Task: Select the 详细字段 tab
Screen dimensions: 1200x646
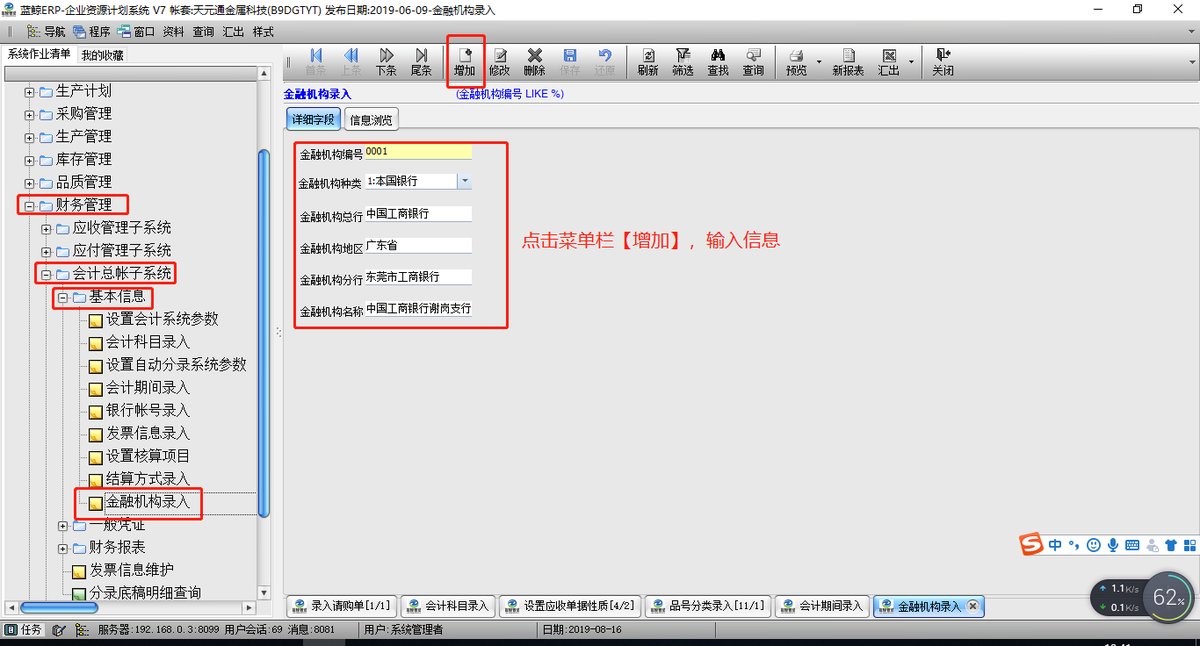Action: coord(314,120)
